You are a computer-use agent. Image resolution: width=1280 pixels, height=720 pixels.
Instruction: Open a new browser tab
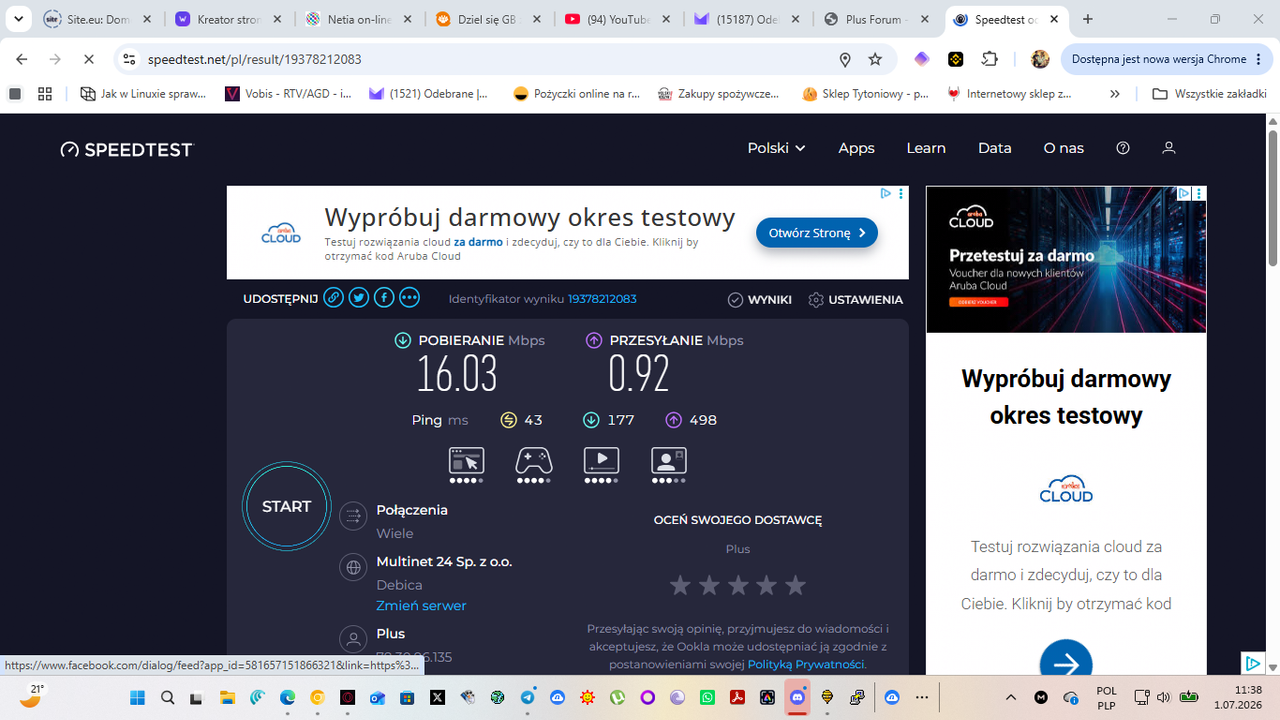click(1088, 19)
